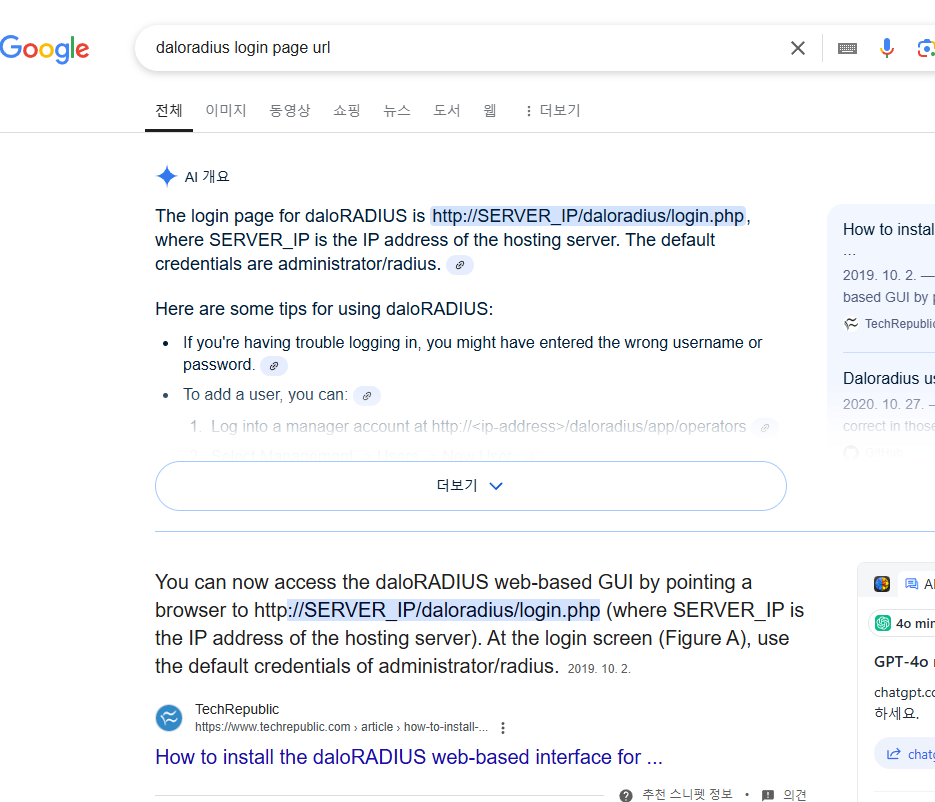Click the TechRepublic favicon in the search result
Image resolution: width=935 pixels, height=802 pixels.
[169, 718]
